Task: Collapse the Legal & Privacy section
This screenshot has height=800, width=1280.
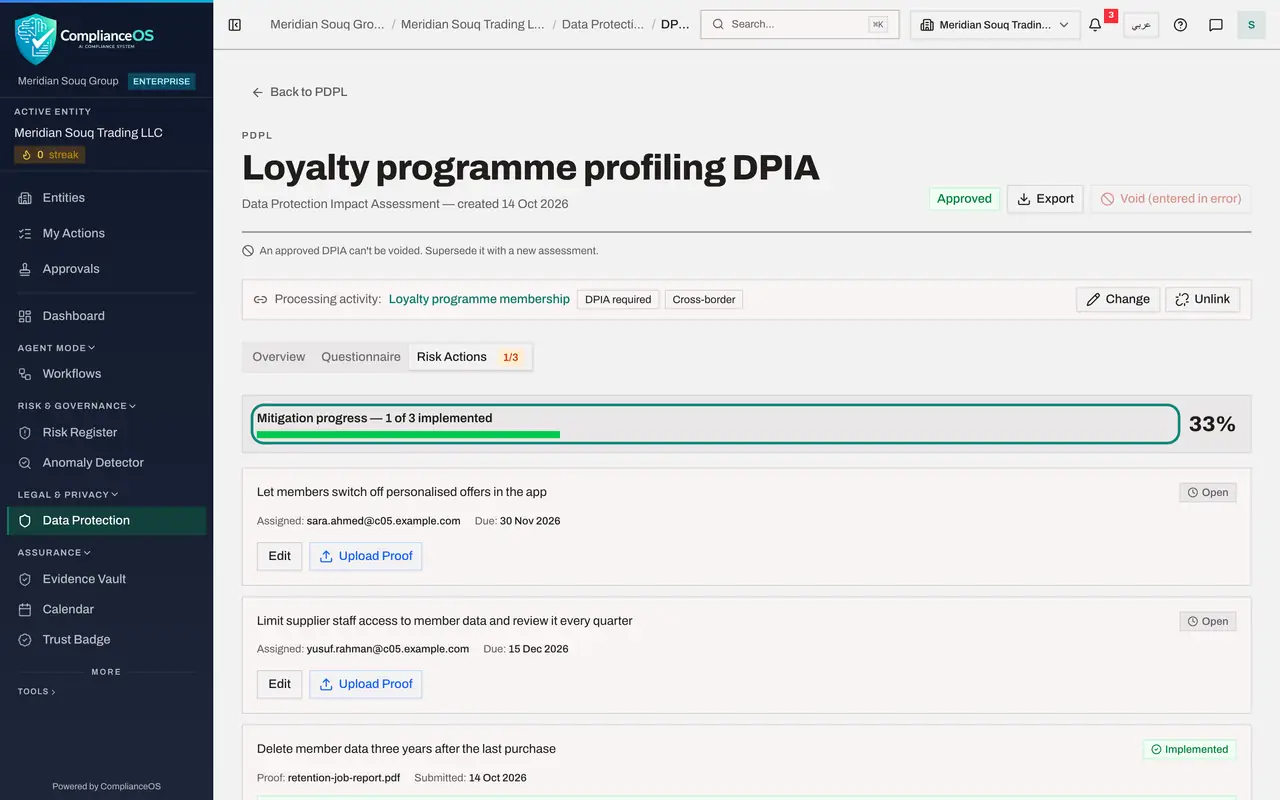Action: click(x=67, y=494)
